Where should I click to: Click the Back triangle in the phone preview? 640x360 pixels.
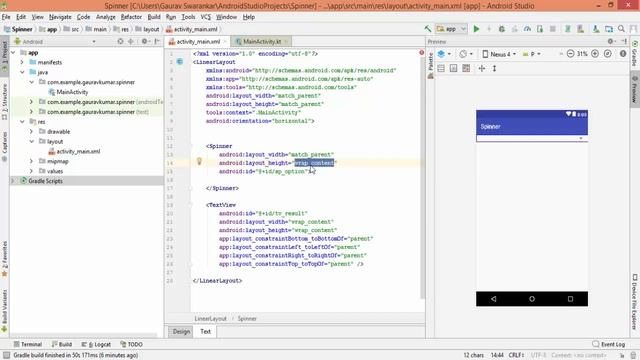(x=493, y=299)
